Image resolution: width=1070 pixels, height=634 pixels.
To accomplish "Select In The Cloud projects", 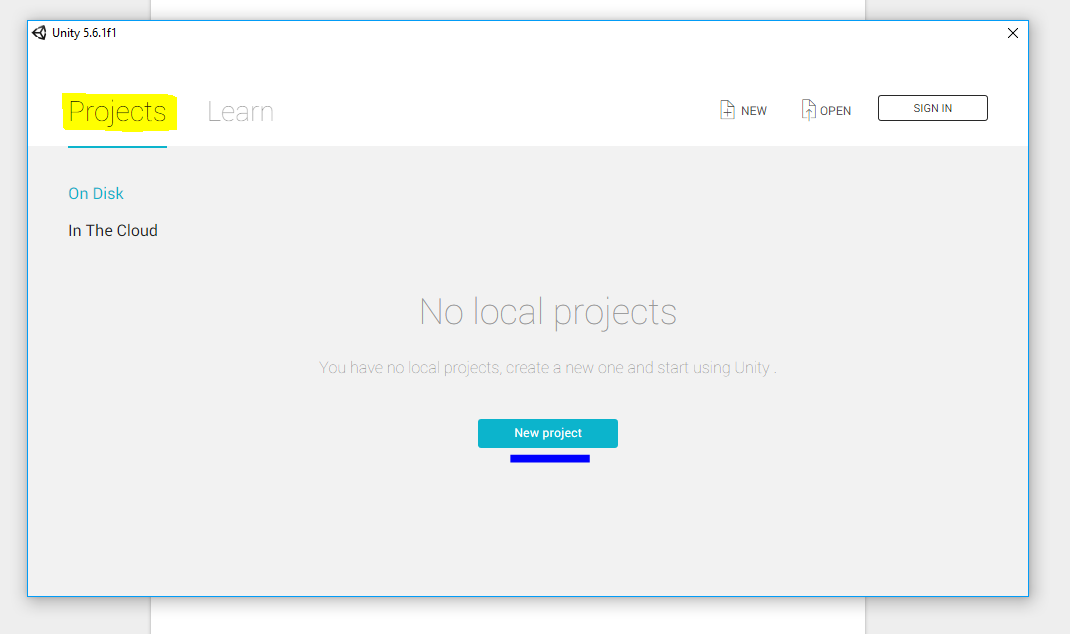I will 113,231.
